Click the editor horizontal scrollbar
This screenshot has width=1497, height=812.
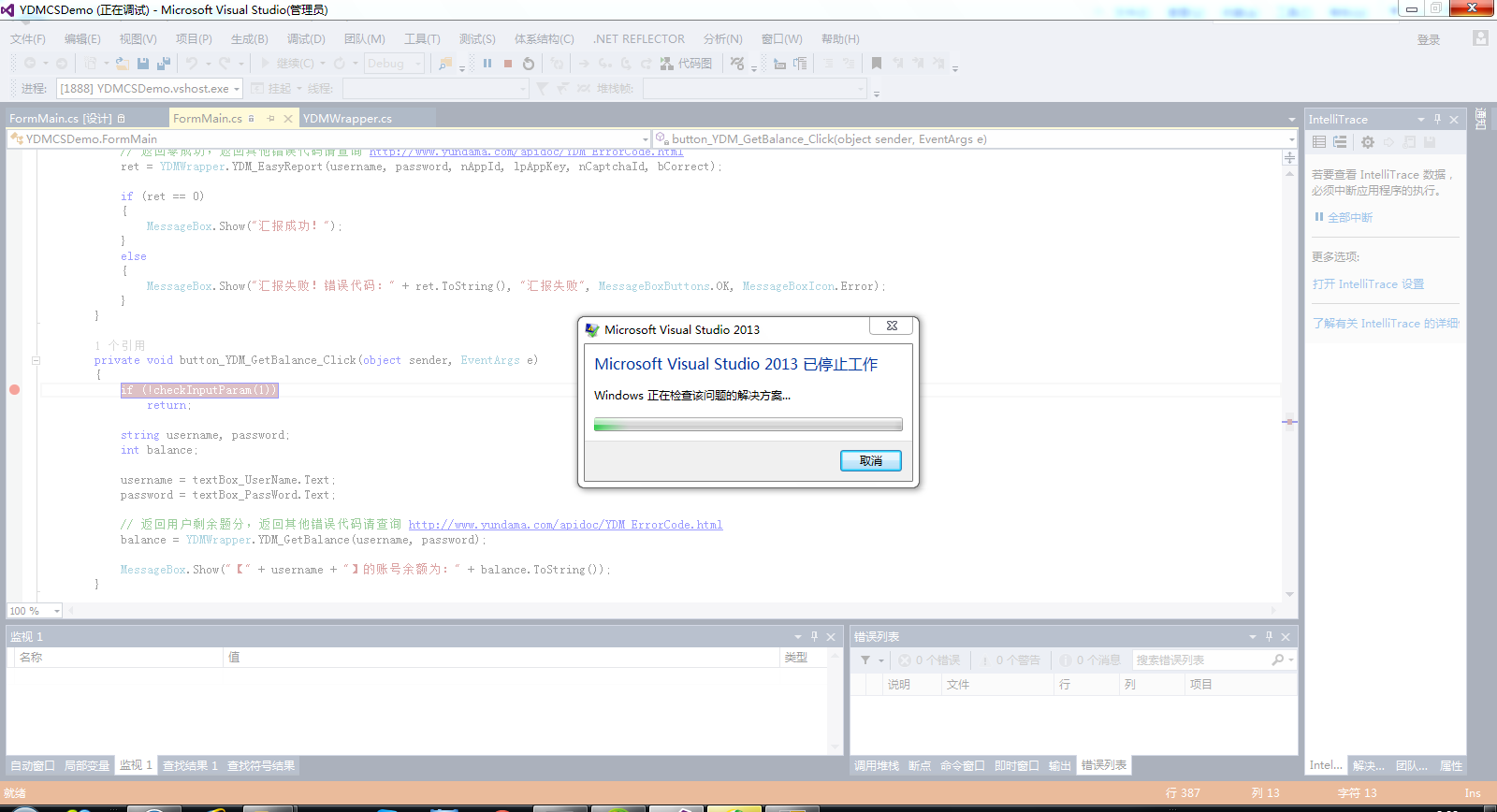[674, 611]
